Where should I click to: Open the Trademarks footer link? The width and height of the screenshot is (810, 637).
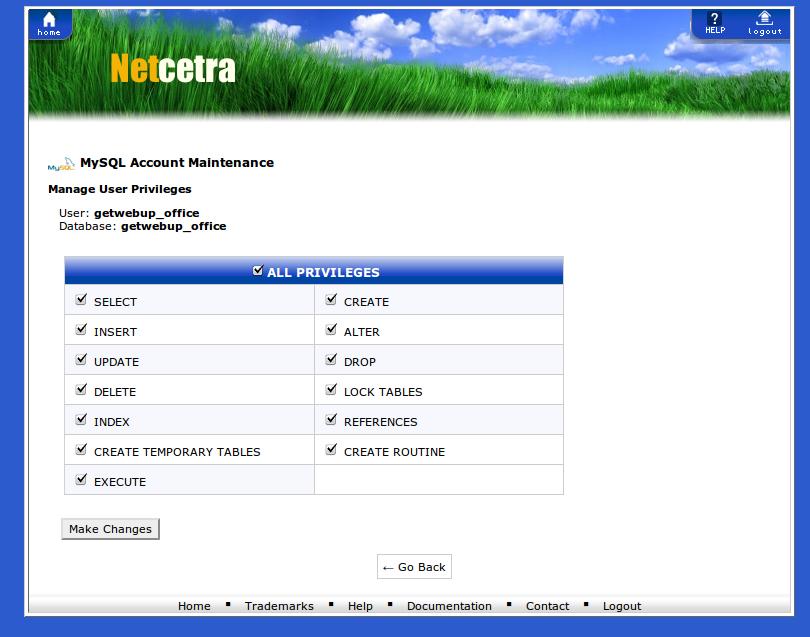pyautogui.click(x=279, y=606)
